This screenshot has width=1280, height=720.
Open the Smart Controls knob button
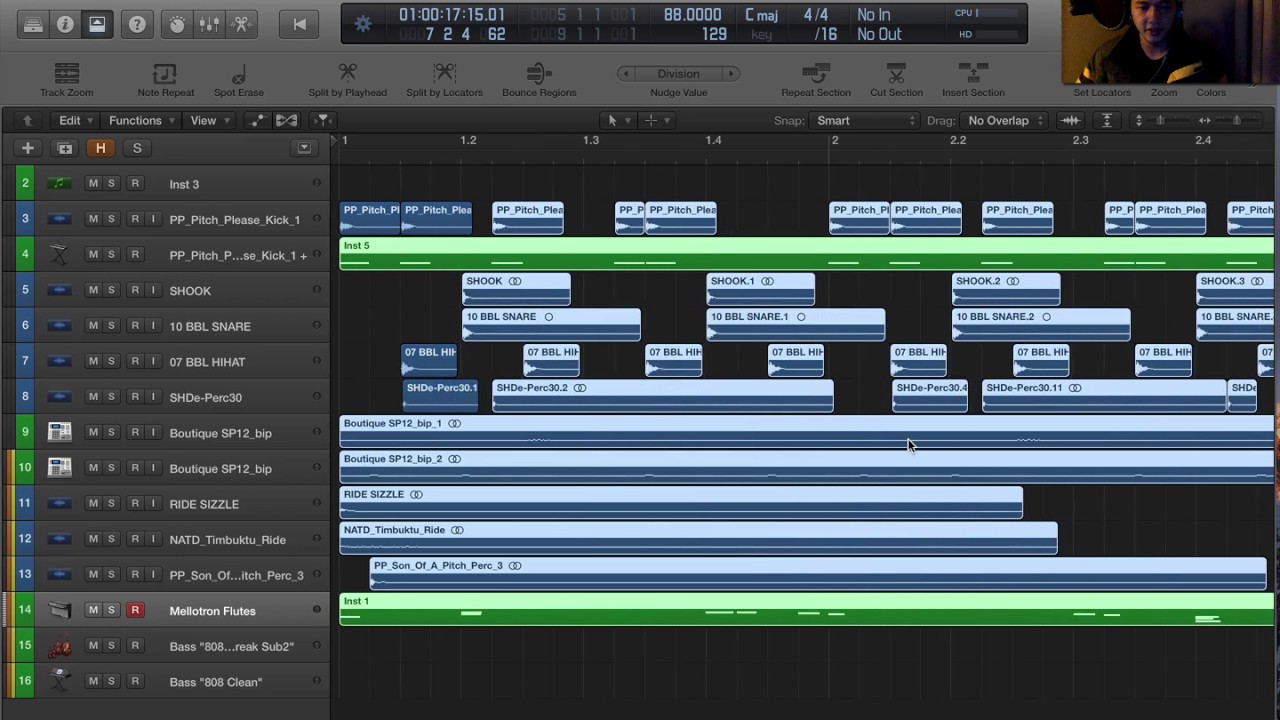177,24
